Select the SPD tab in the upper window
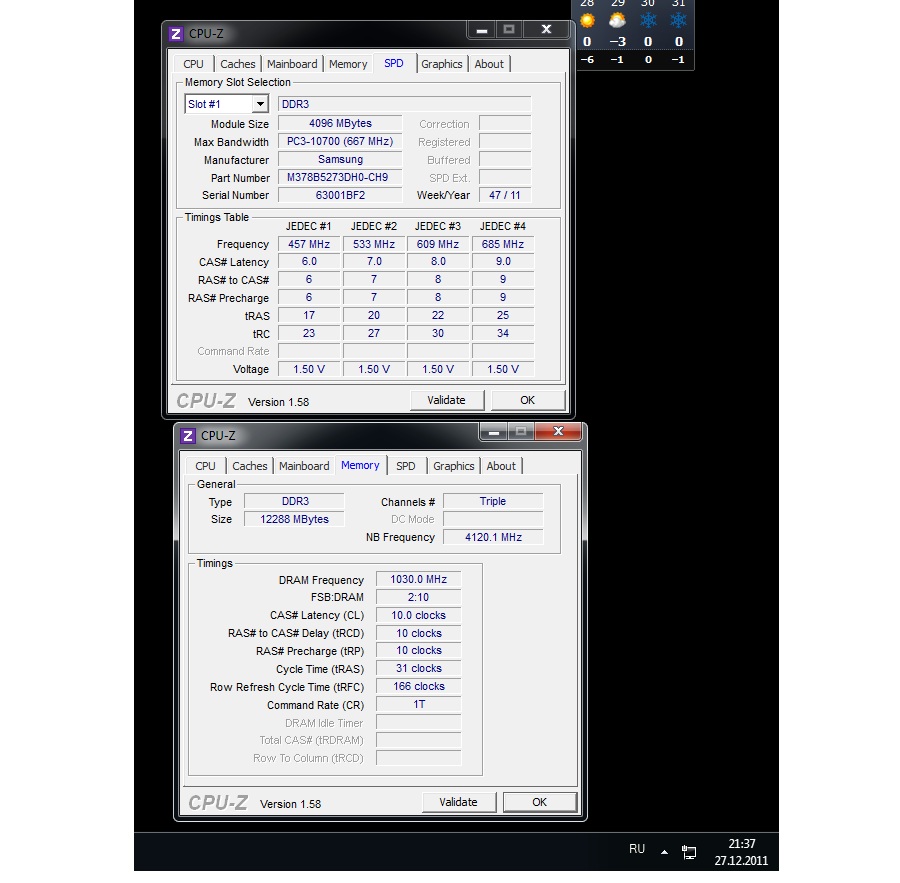The width and height of the screenshot is (900, 883). 394,63
